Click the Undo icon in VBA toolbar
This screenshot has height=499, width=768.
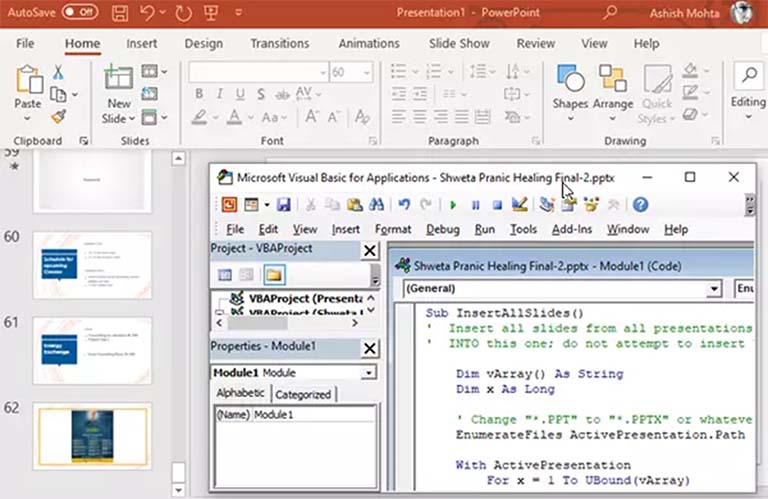pyautogui.click(x=404, y=205)
